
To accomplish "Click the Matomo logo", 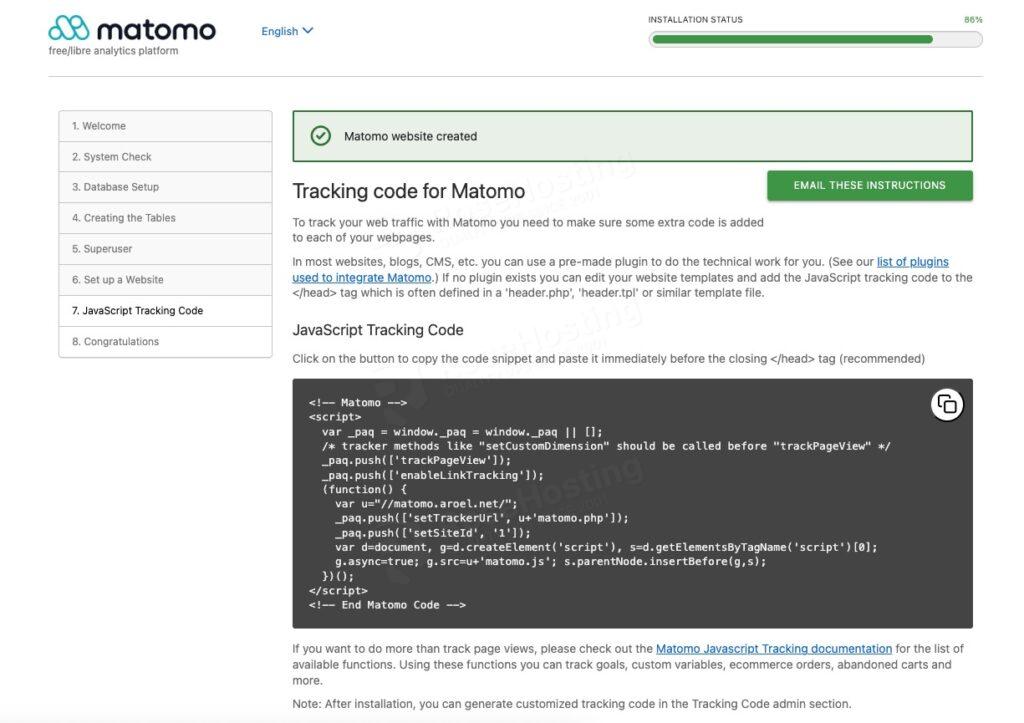I will coord(132,29).
